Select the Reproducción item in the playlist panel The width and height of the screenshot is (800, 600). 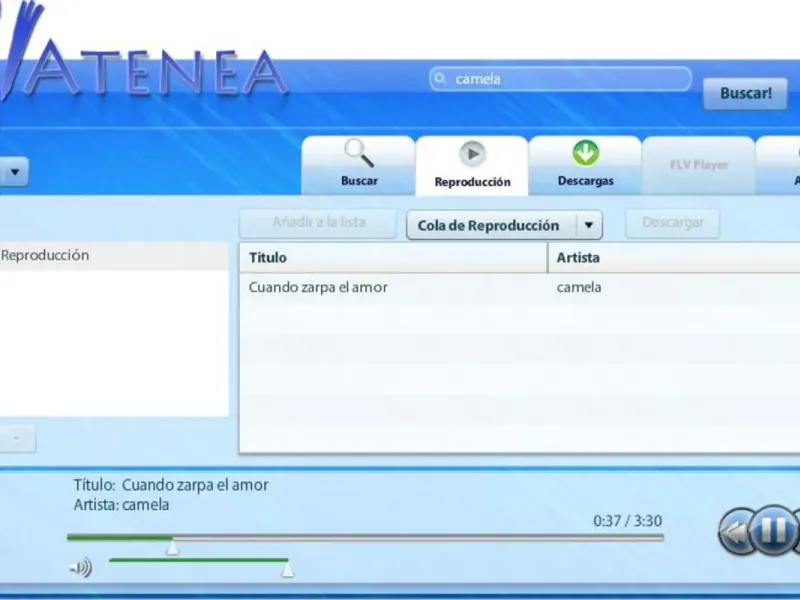[113, 256]
